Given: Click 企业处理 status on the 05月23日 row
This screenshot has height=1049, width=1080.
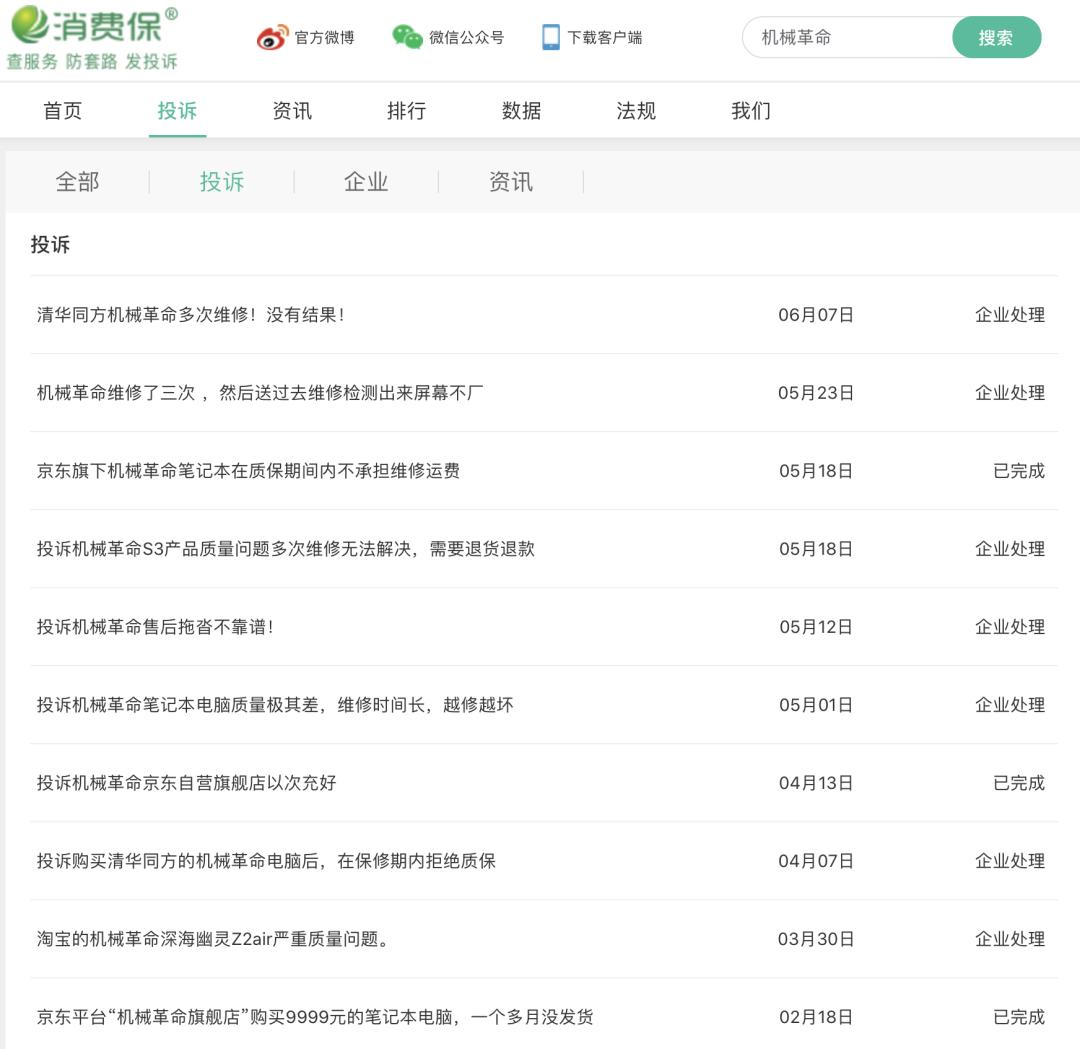Looking at the screenshot, I should click(x=1010, y=393).
